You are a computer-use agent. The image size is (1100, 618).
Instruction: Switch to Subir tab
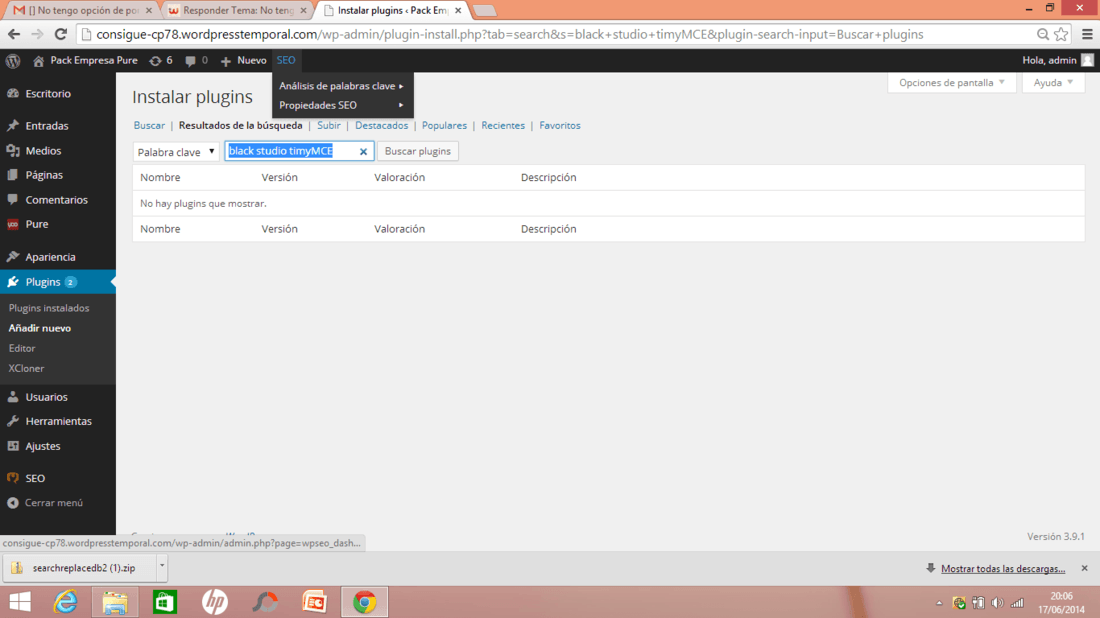coord(328,126)
